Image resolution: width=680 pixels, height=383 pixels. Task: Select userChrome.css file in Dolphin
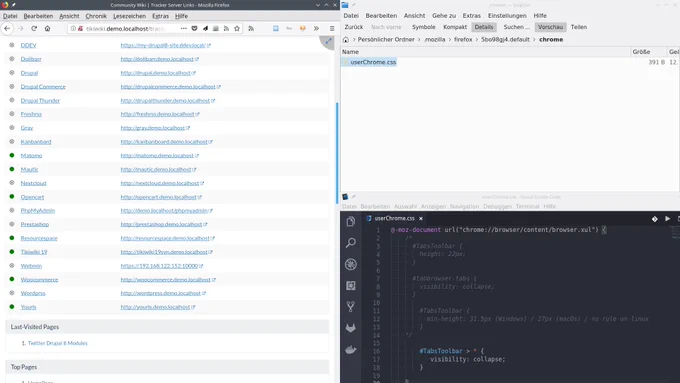click(x=373, y=62)
